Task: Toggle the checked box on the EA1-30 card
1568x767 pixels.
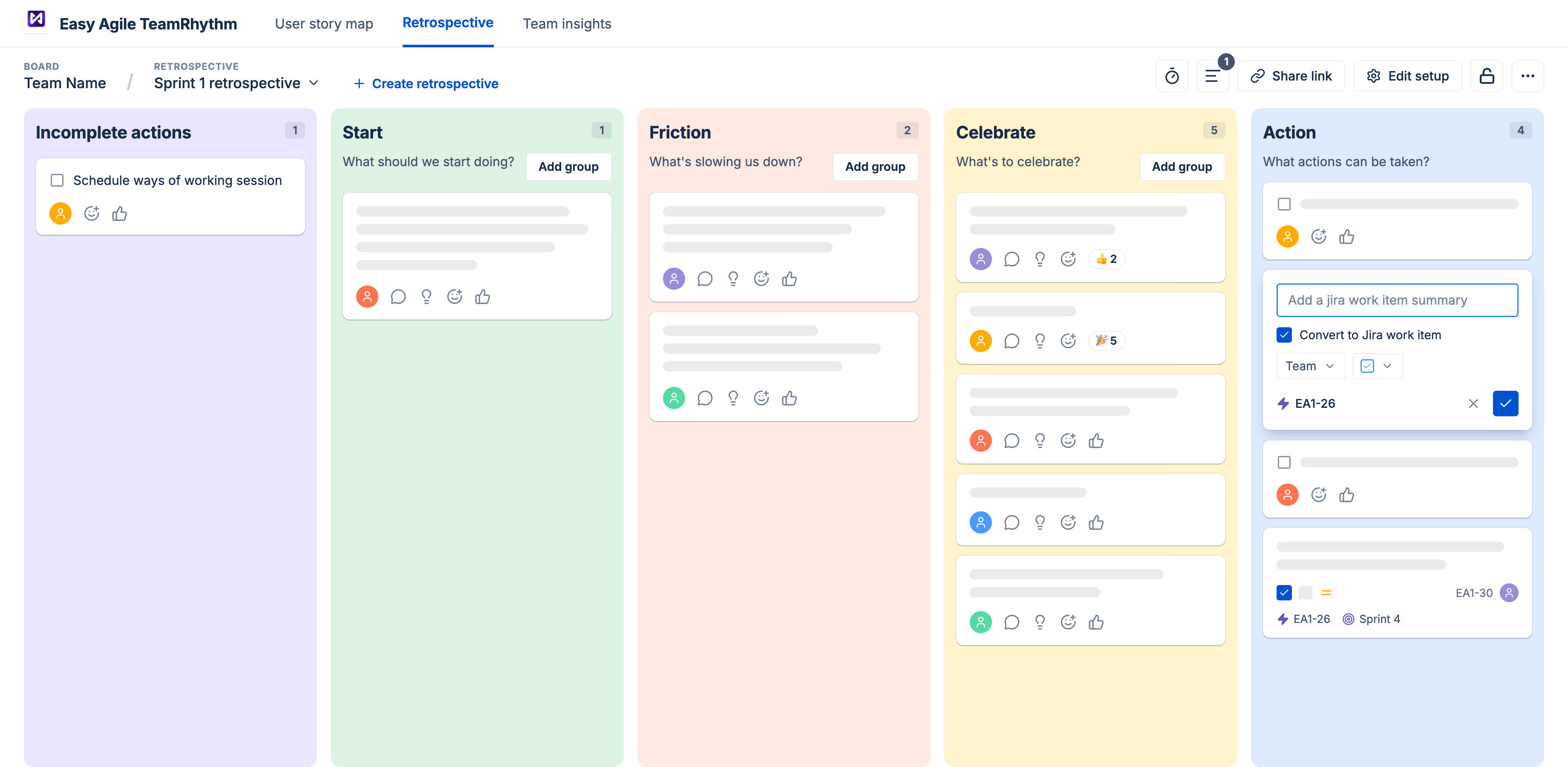Action: coord(1284,593)
